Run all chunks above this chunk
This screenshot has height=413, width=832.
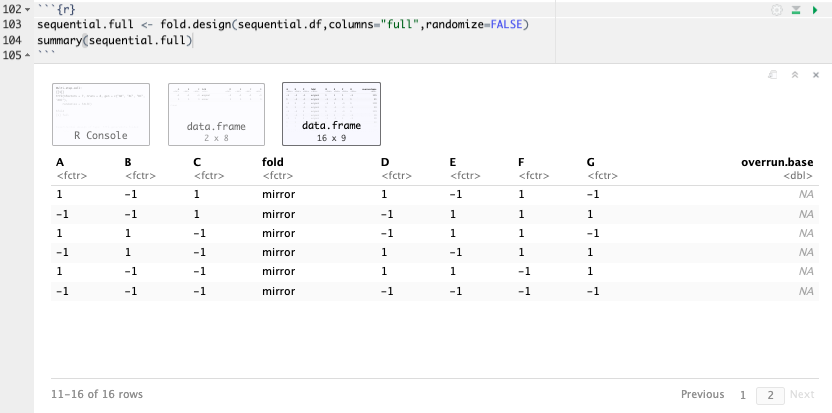click(x=796, y=9)
